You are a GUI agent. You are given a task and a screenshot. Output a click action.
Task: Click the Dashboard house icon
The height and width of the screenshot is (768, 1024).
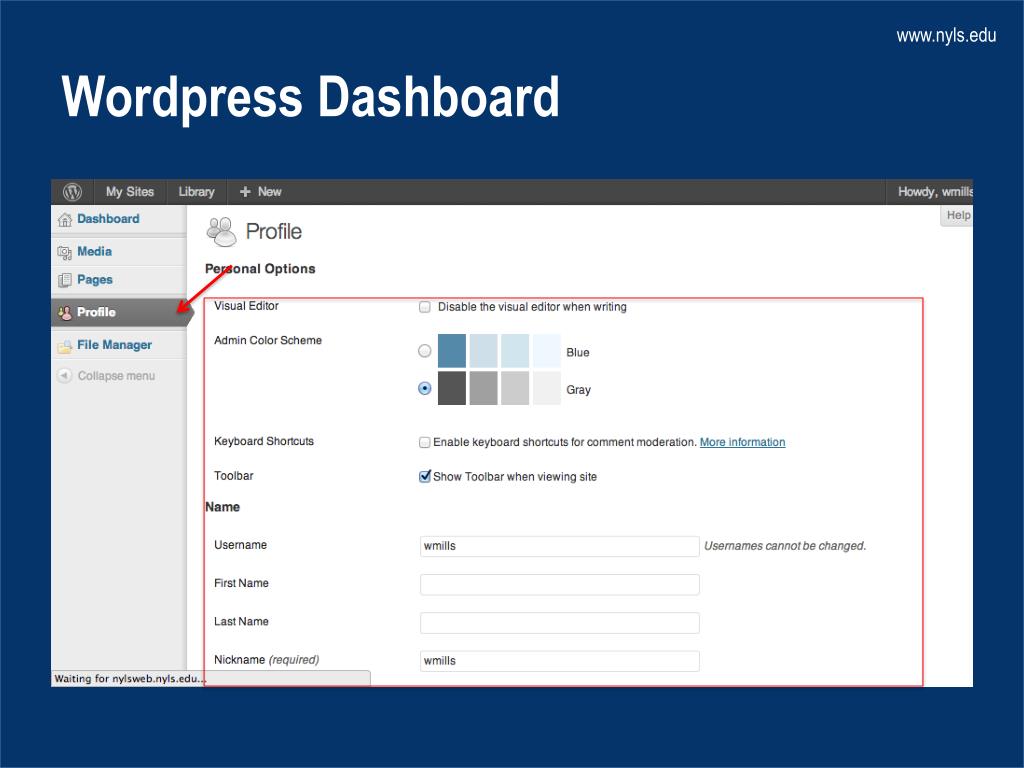(x=65, y=219)
